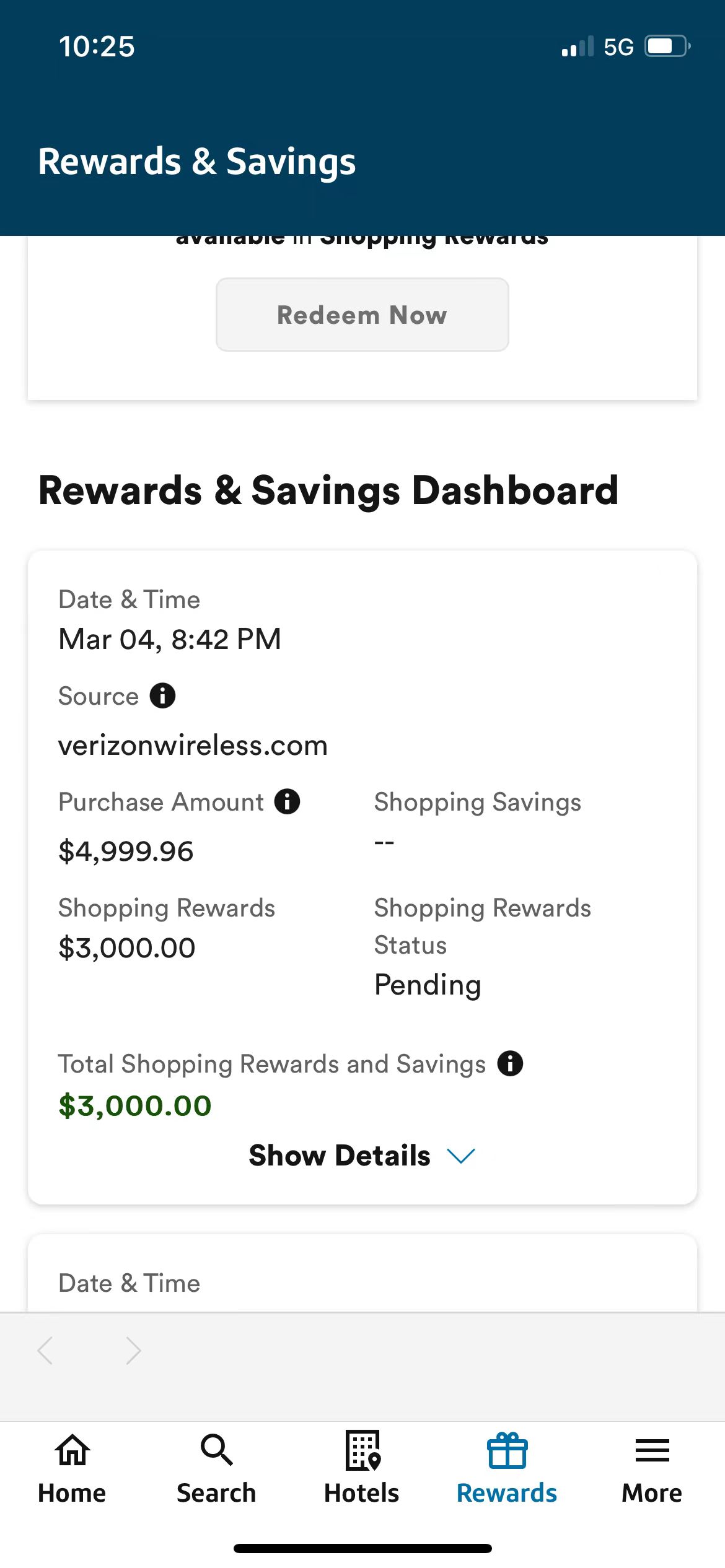The height and width of the screenshot is (1568, 725).
Task: Tap the Rewards gift icon
Action: 507,1450
